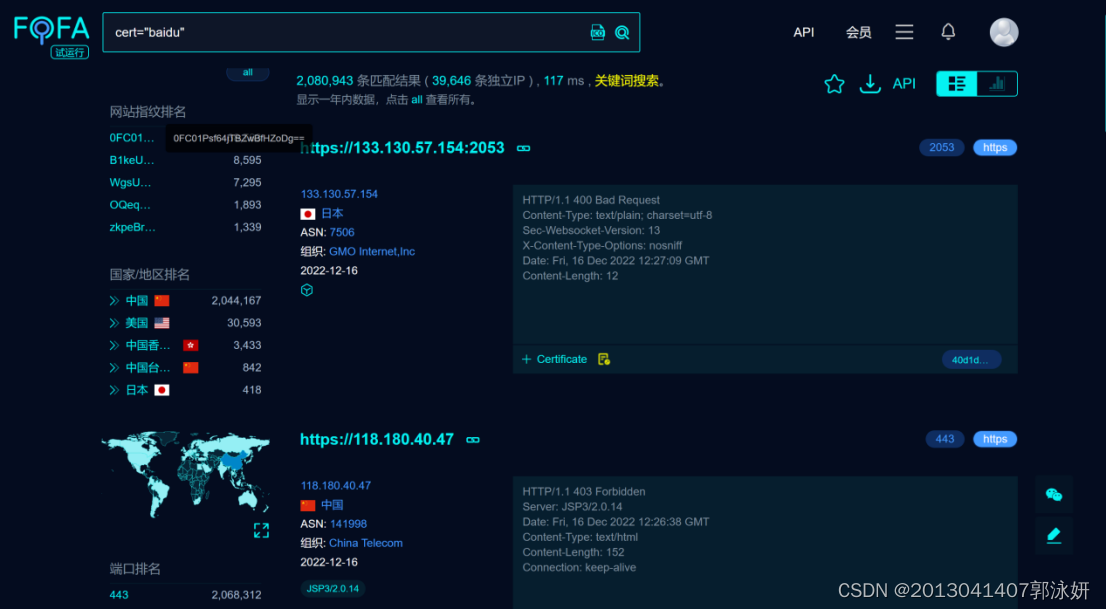This screenshot has height=610, width=1106.
Task: Expand 中国台... in country ranking
Action: [114, 367]
